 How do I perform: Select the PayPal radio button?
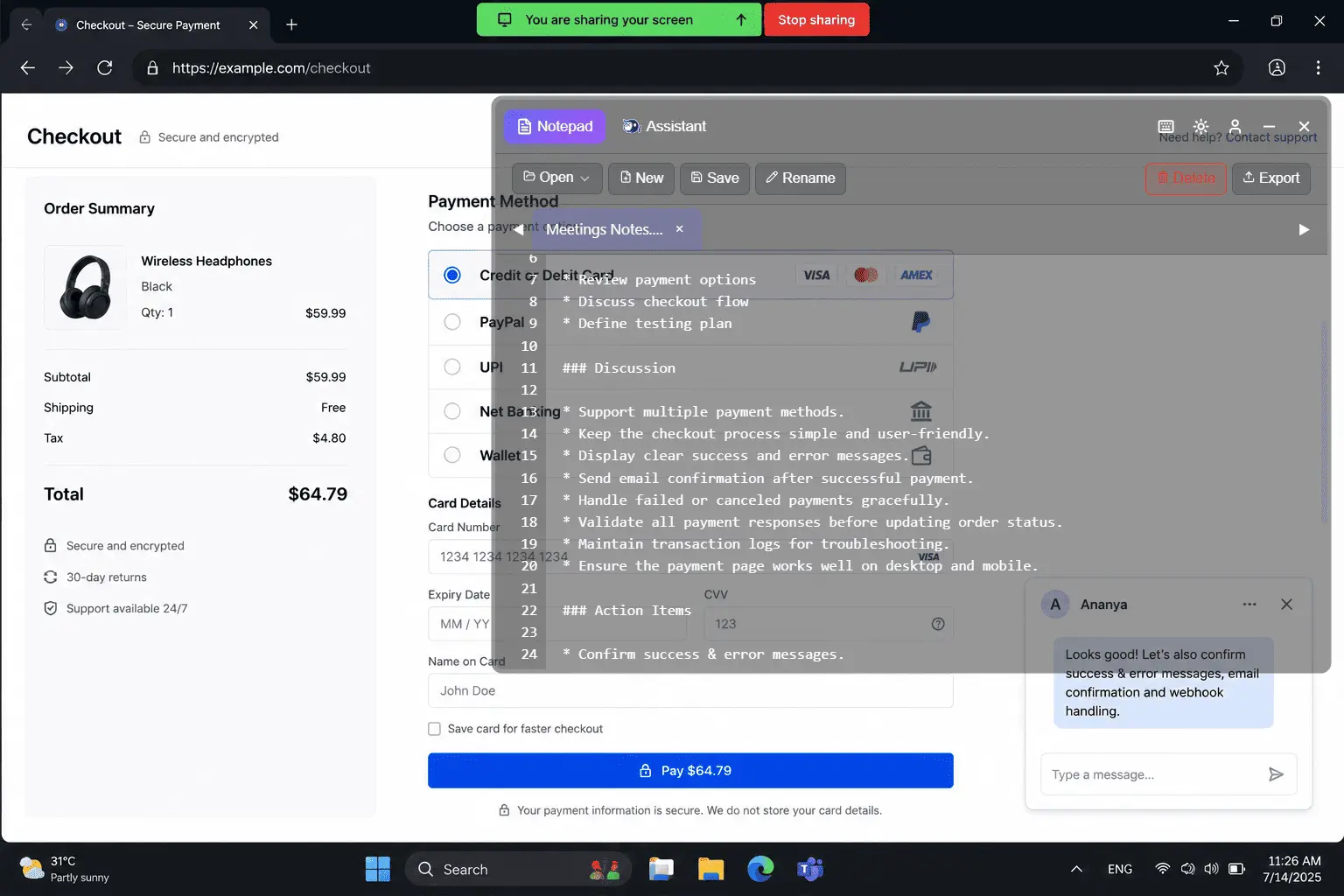pyautogui.click(x=452, y=322)
